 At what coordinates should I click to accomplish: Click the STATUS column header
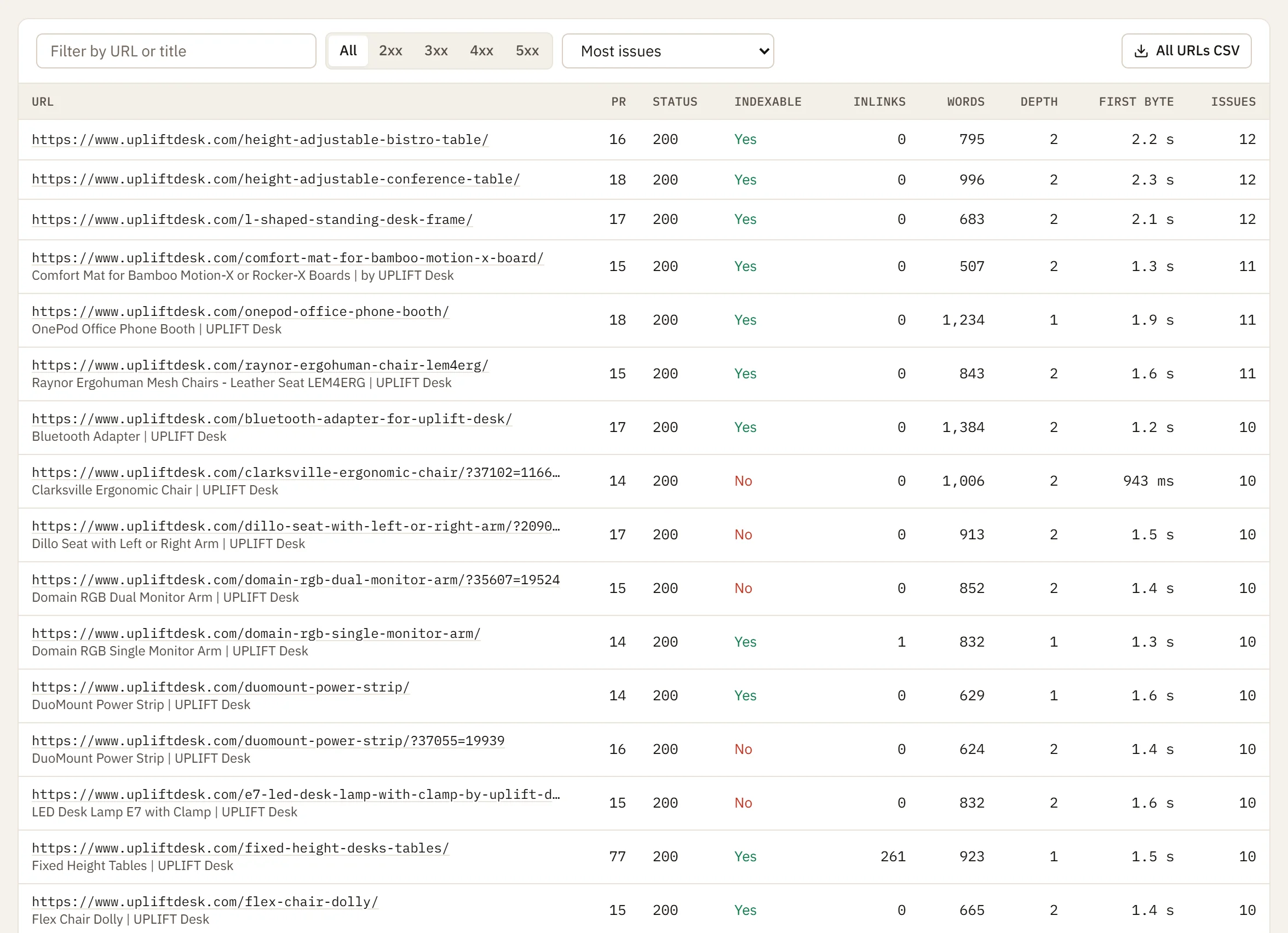(x=675, y=102)
